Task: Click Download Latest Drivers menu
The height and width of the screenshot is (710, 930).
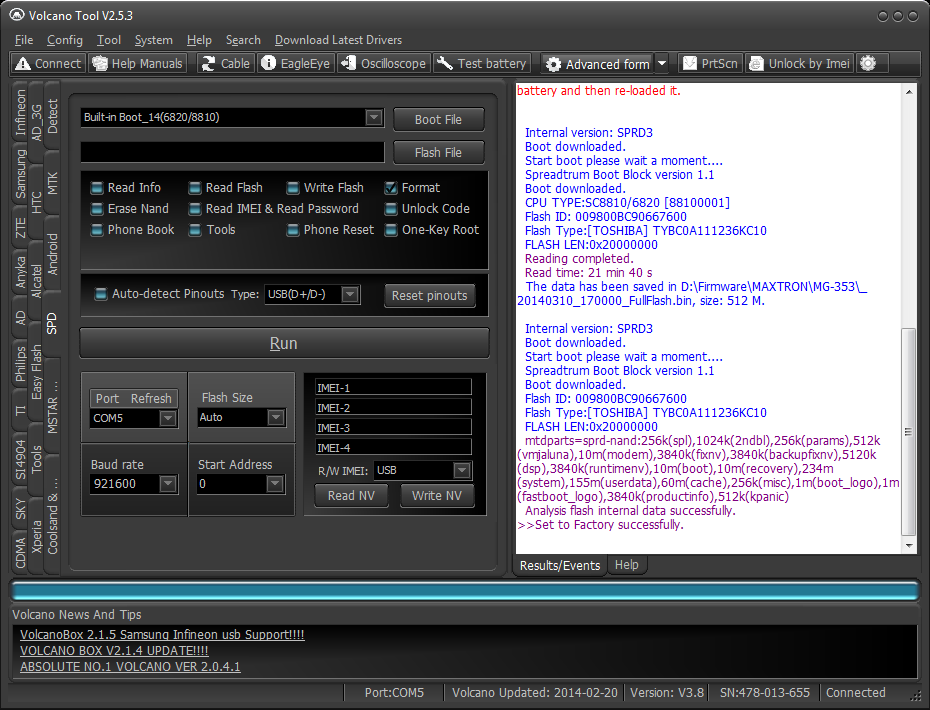Action: pos(338,40)
